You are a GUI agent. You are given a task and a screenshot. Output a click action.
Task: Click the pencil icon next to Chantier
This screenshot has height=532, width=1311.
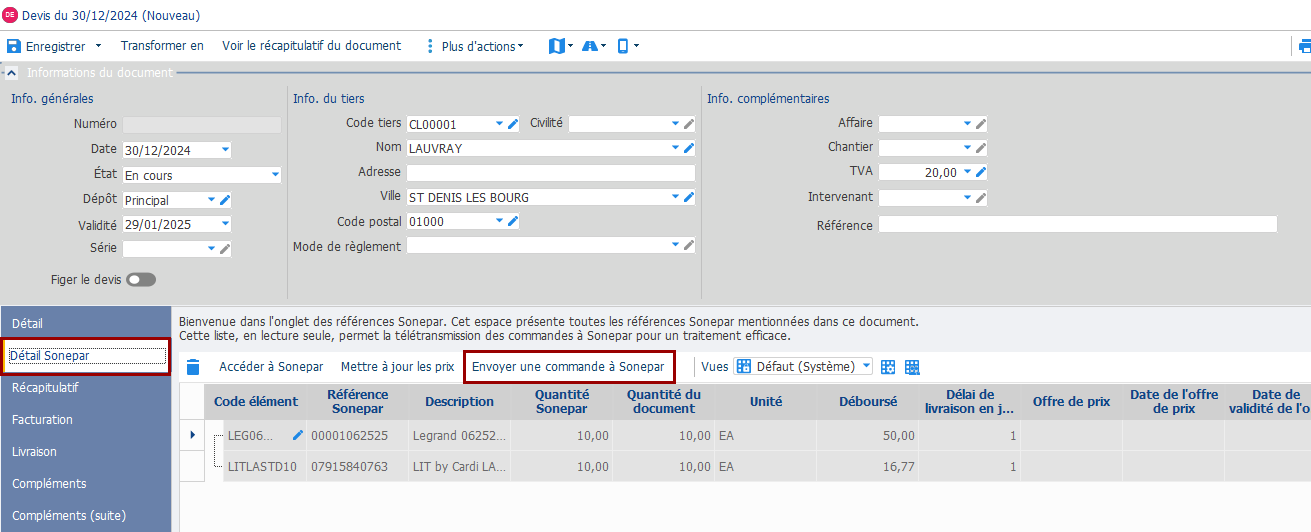click(981, 148)
